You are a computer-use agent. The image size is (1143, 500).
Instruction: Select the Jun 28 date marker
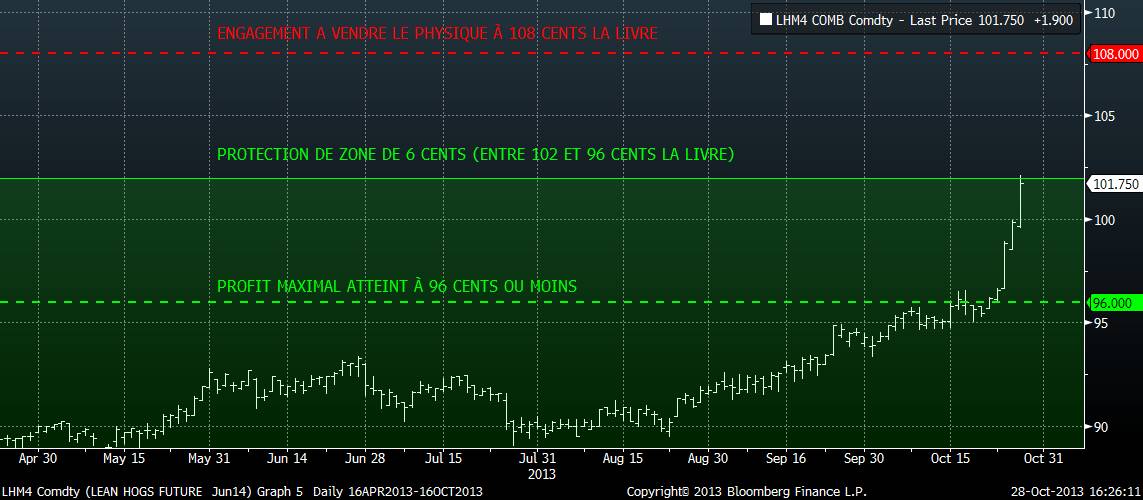[364, 459]
